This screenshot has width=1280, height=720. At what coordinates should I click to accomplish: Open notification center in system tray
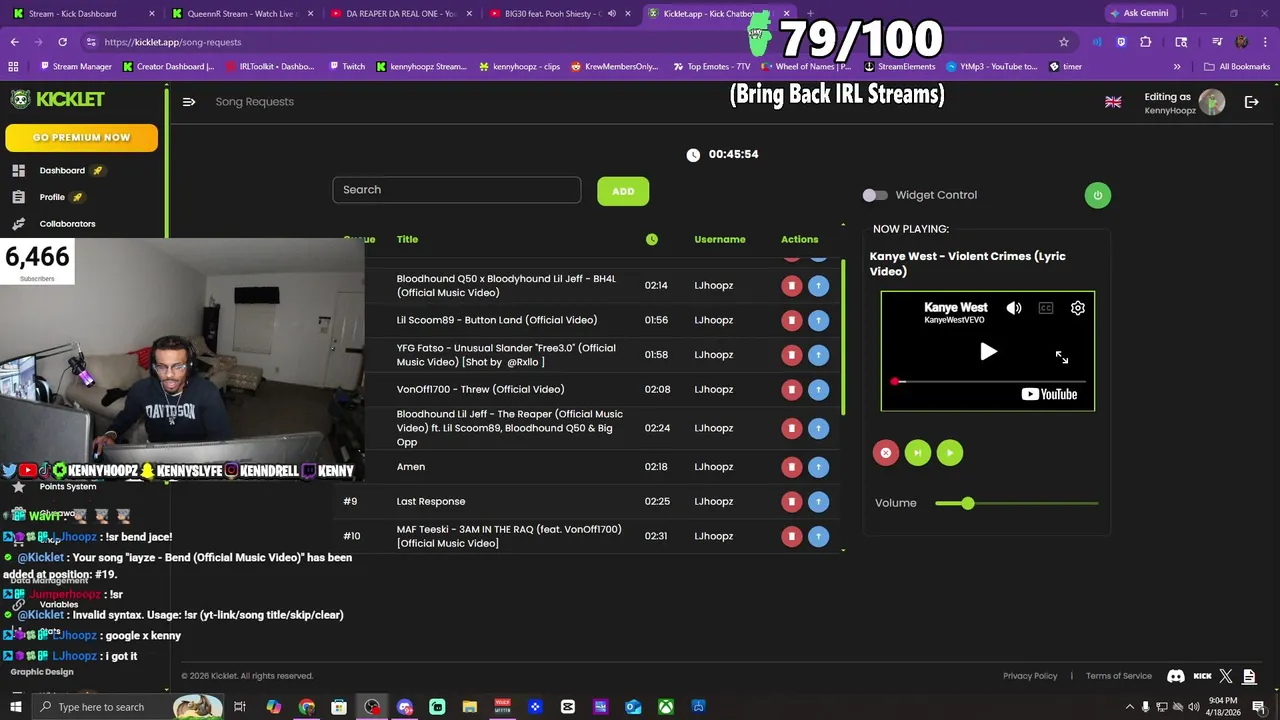(x=1258, y=707)
